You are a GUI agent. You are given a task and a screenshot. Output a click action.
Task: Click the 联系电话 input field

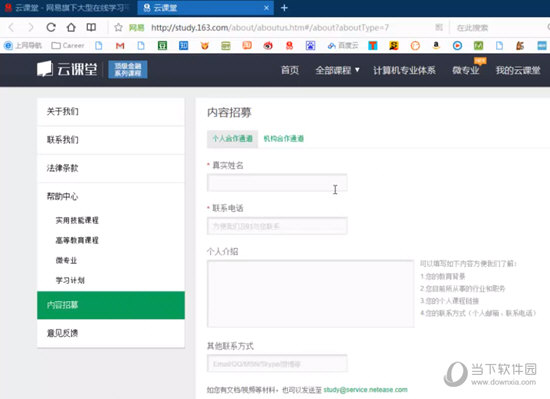[277, 226]
